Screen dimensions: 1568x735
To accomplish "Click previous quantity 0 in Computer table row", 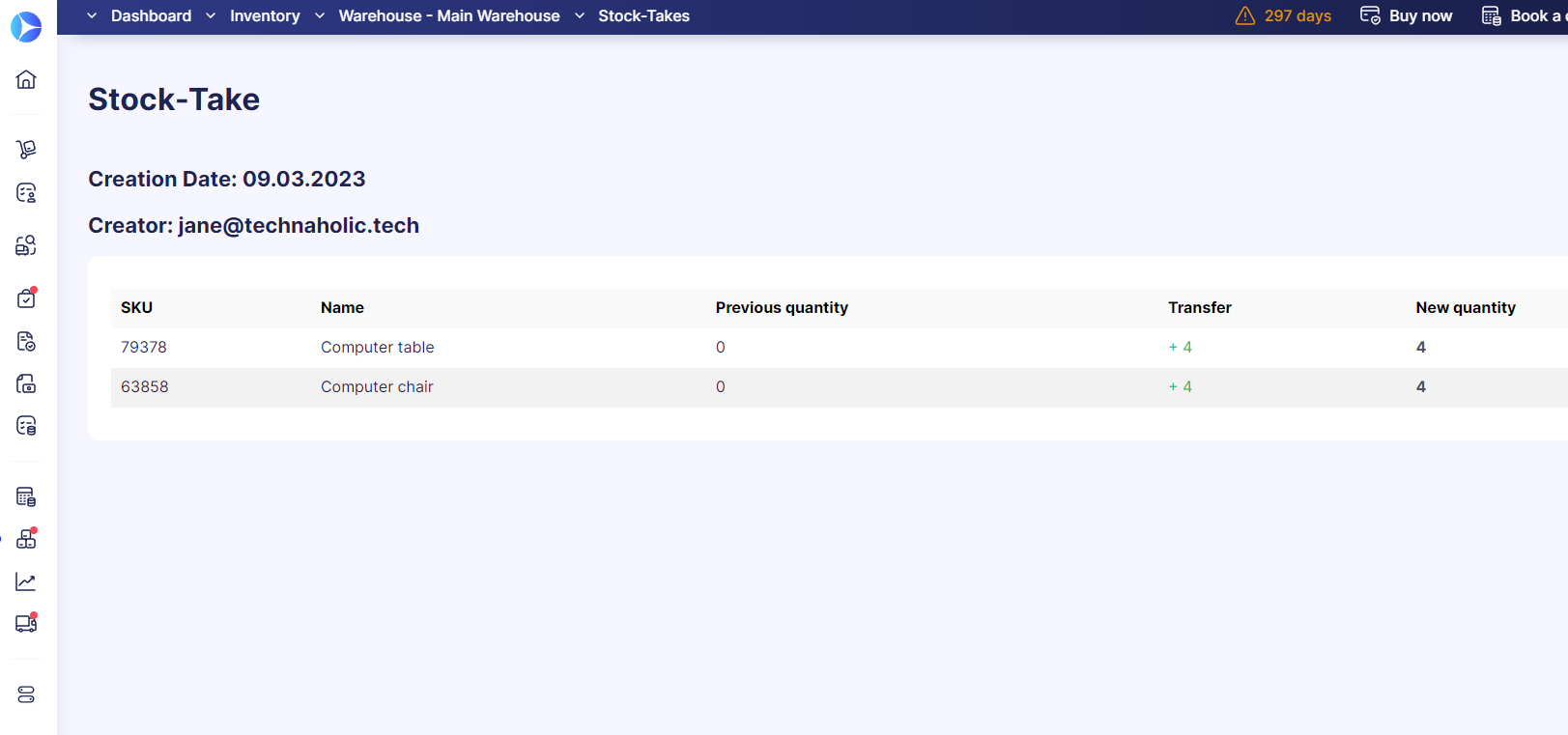I will point(721,347).
